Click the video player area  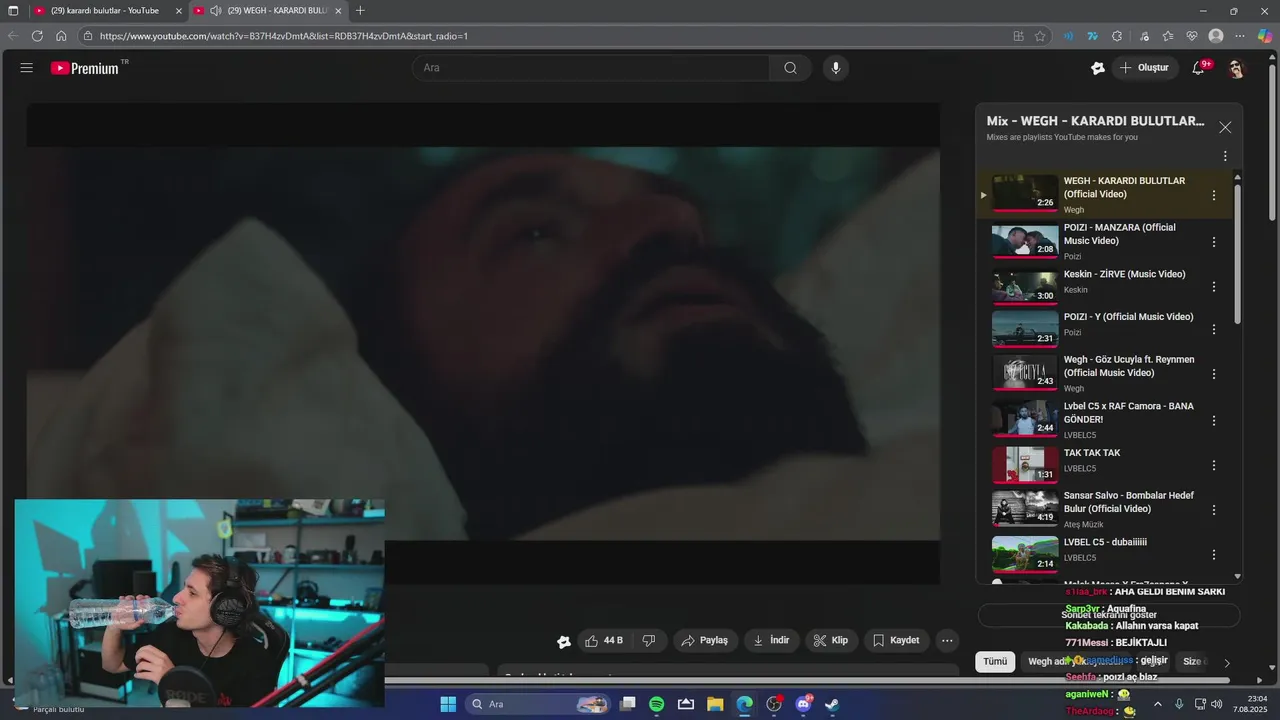tap(483, 343)
